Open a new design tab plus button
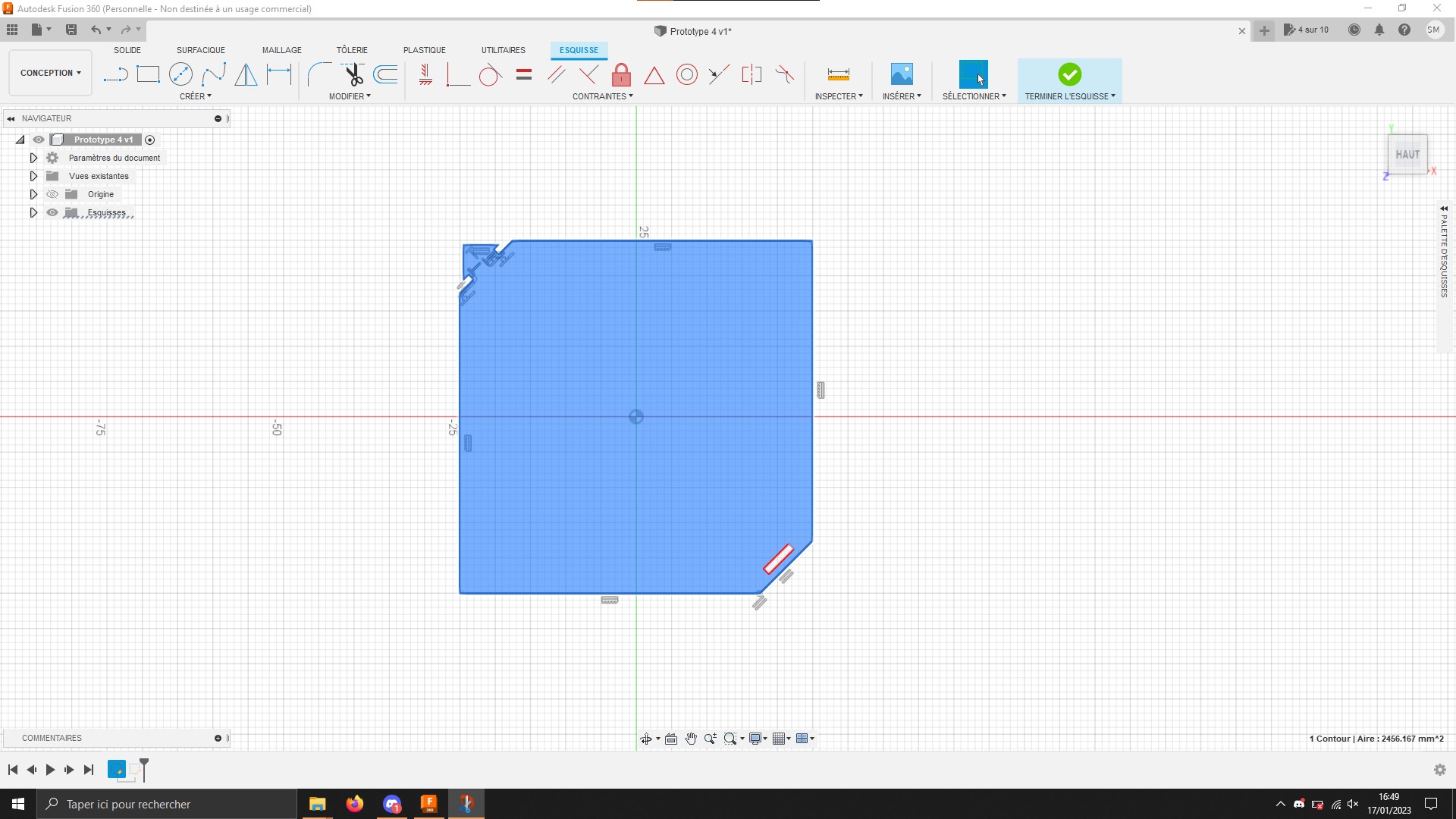 1264,30
